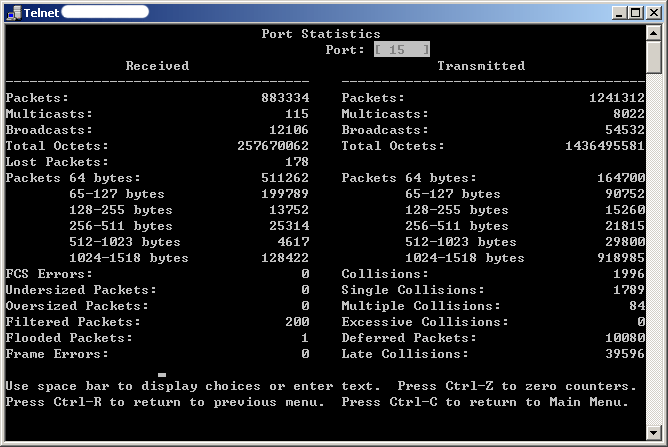Click the Late Collisions value 39596
The height and width of the screenshot is (447, 668).
621,354
